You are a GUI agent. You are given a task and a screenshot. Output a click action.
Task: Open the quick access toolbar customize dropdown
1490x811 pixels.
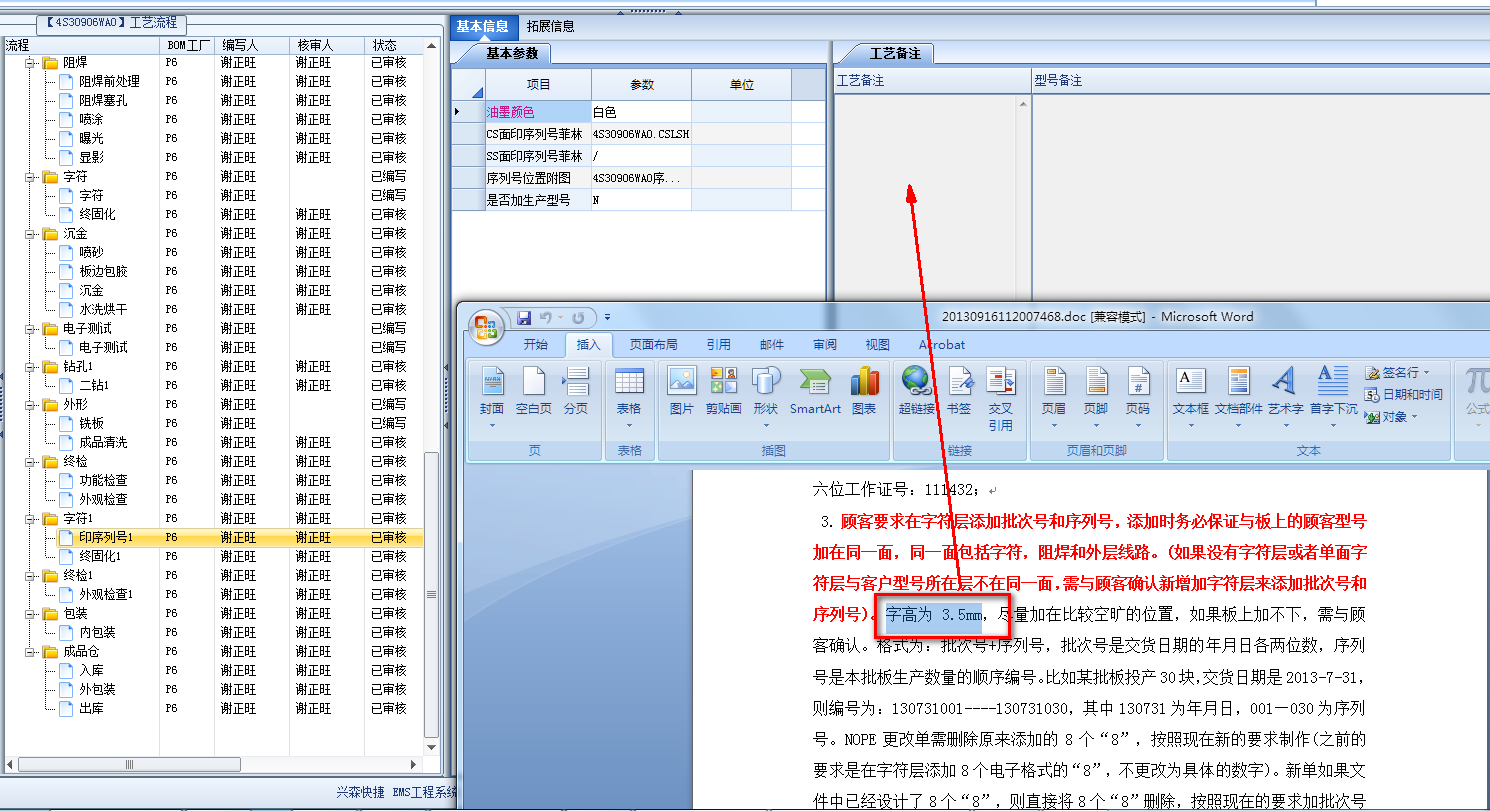pos(606,318)
